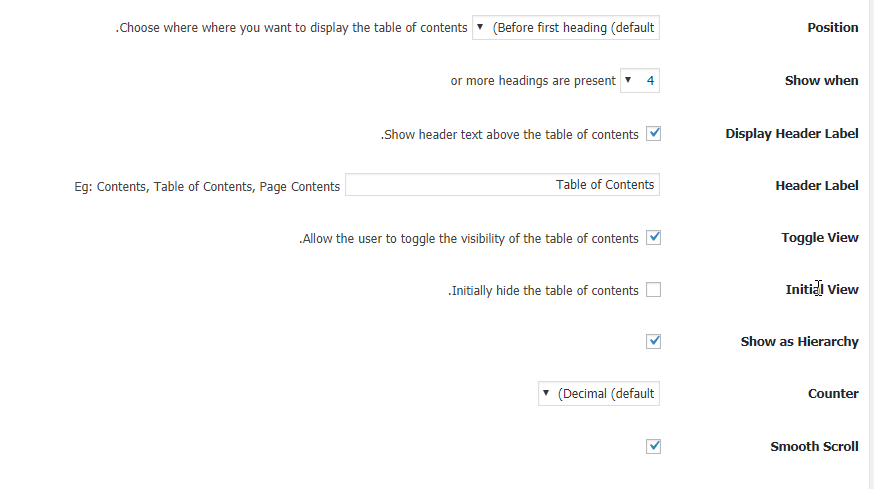Click "Allow the user to toggle" description text
Viewport: 874px width, 489px height.
coord(468,239)
